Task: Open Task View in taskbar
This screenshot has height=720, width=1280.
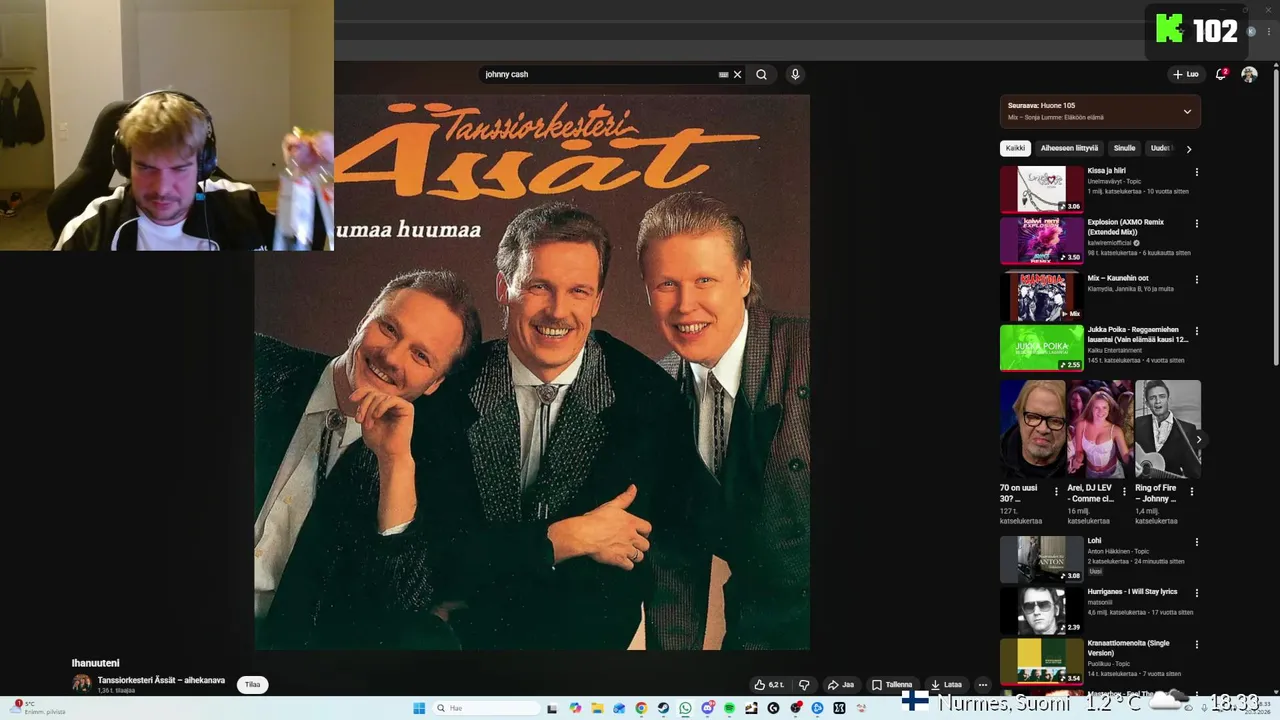Action: click(x=552, y=708)
